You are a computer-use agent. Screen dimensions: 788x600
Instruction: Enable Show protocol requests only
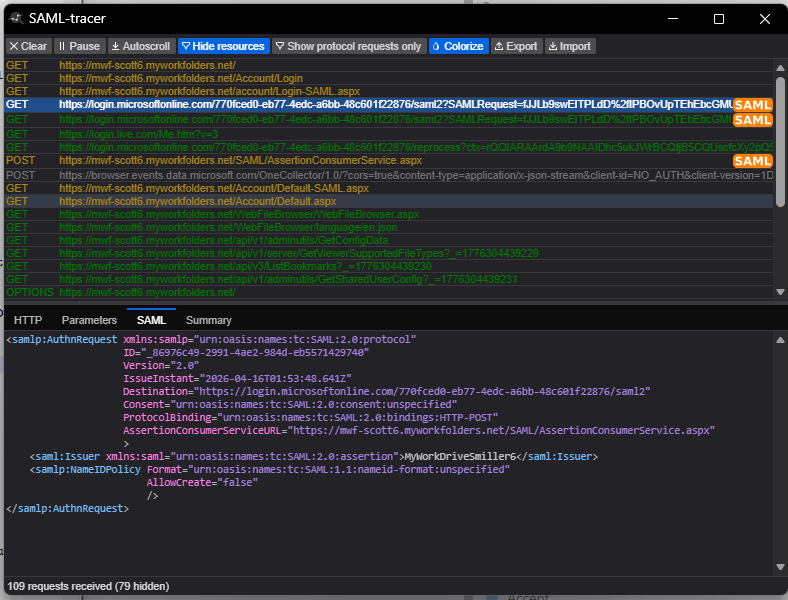click(348, 46)
